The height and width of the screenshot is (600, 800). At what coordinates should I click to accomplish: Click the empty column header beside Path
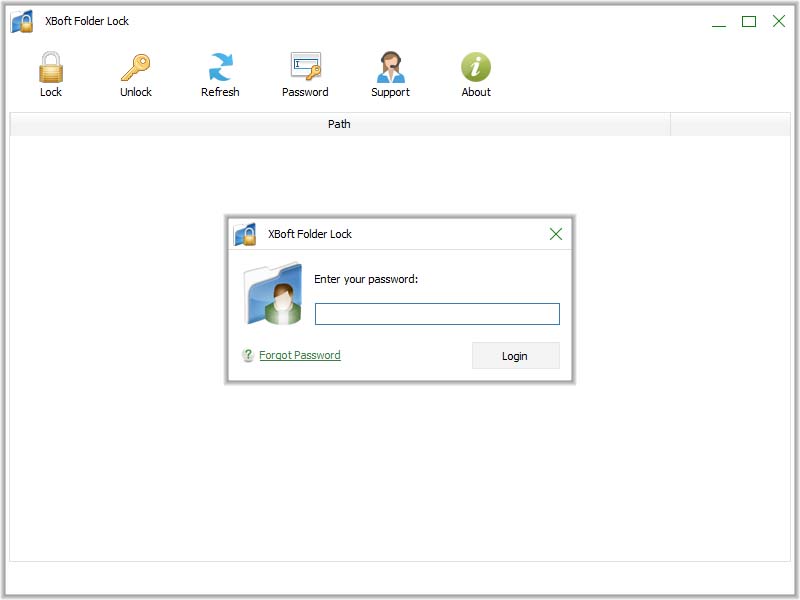tap(730, 124)
